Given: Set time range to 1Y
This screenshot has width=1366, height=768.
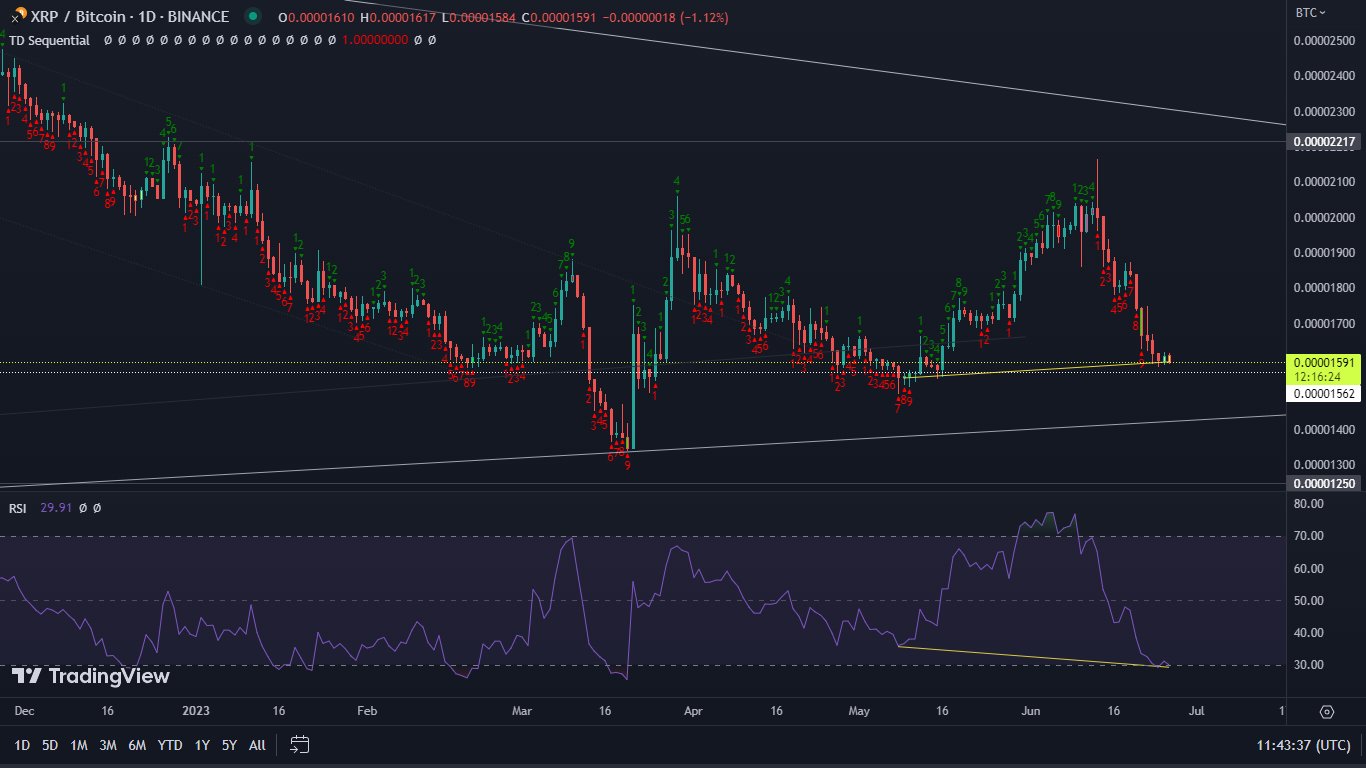Looking at the screenshot, I should pyautogui.click(x=202, y=745).
